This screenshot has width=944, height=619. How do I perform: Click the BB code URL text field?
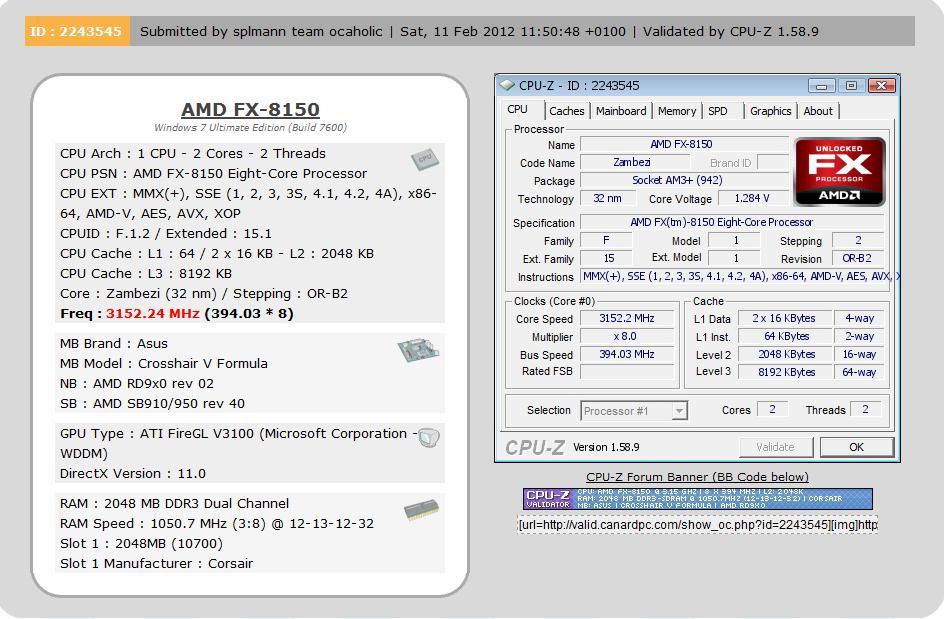point(697,524)
